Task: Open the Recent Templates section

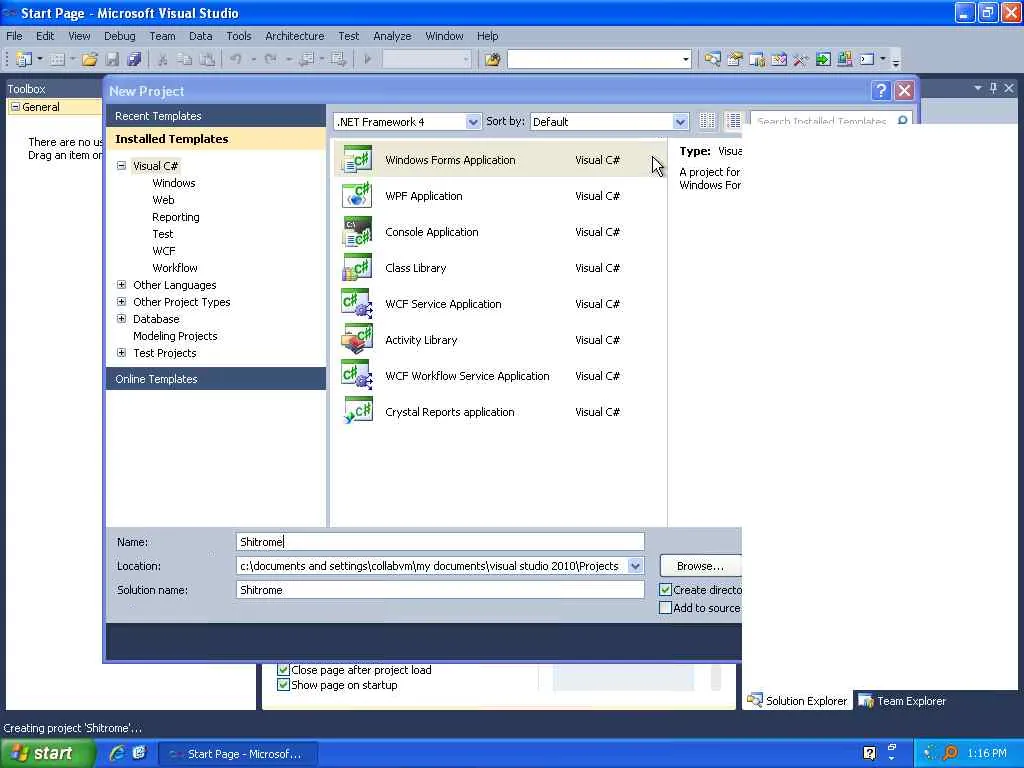Action: coord(216,116)
